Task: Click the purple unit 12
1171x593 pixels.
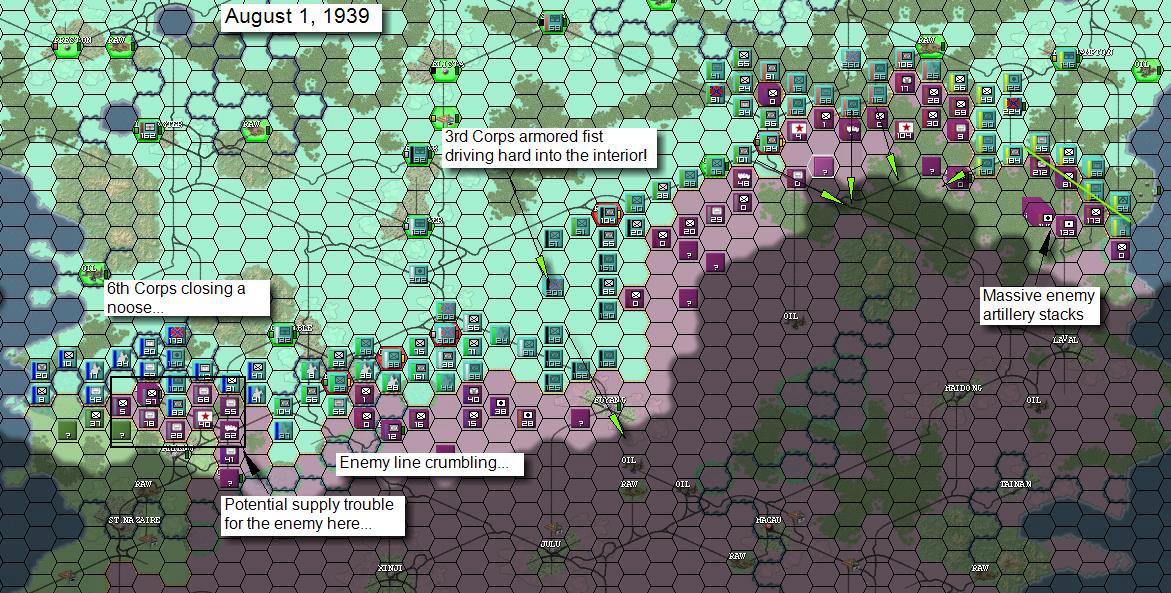Action: click(x=391, y=429)
